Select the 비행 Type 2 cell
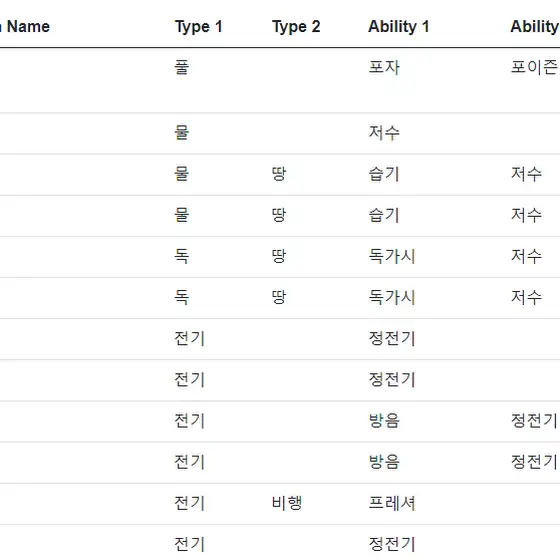The image size is (560, 560). pos(287,503)
